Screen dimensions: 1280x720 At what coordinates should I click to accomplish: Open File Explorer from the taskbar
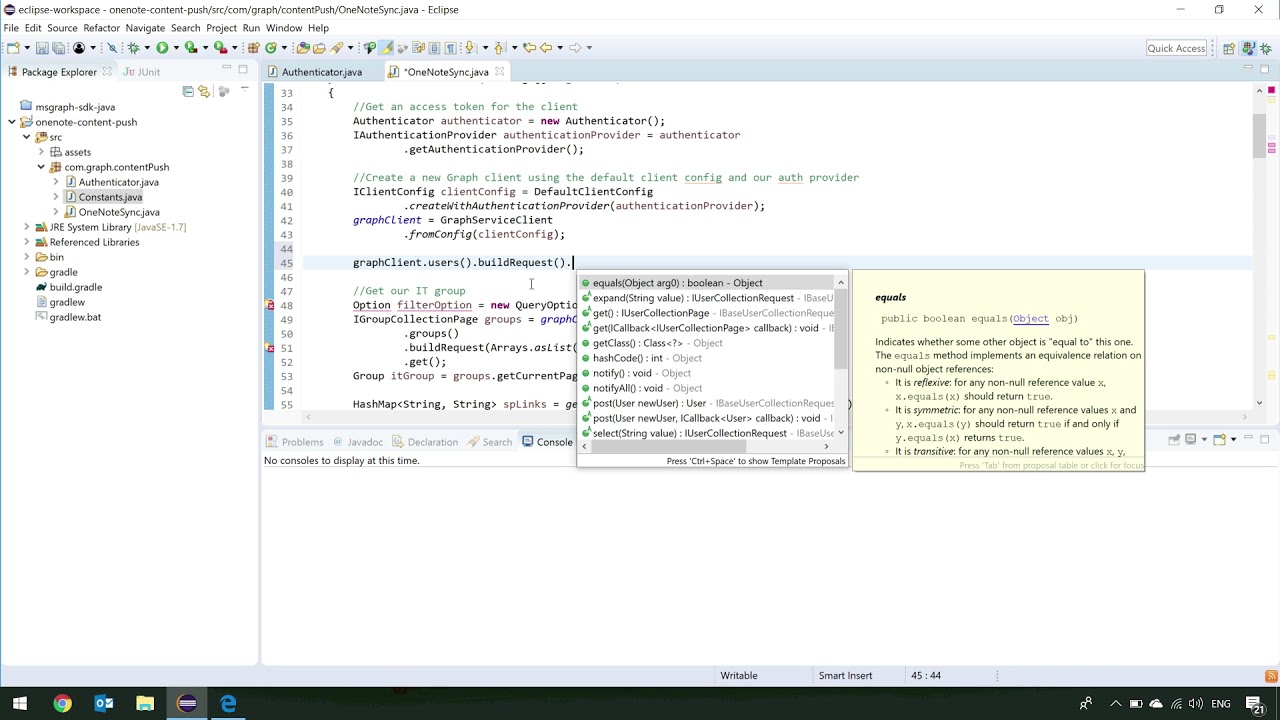pos(145,704)
